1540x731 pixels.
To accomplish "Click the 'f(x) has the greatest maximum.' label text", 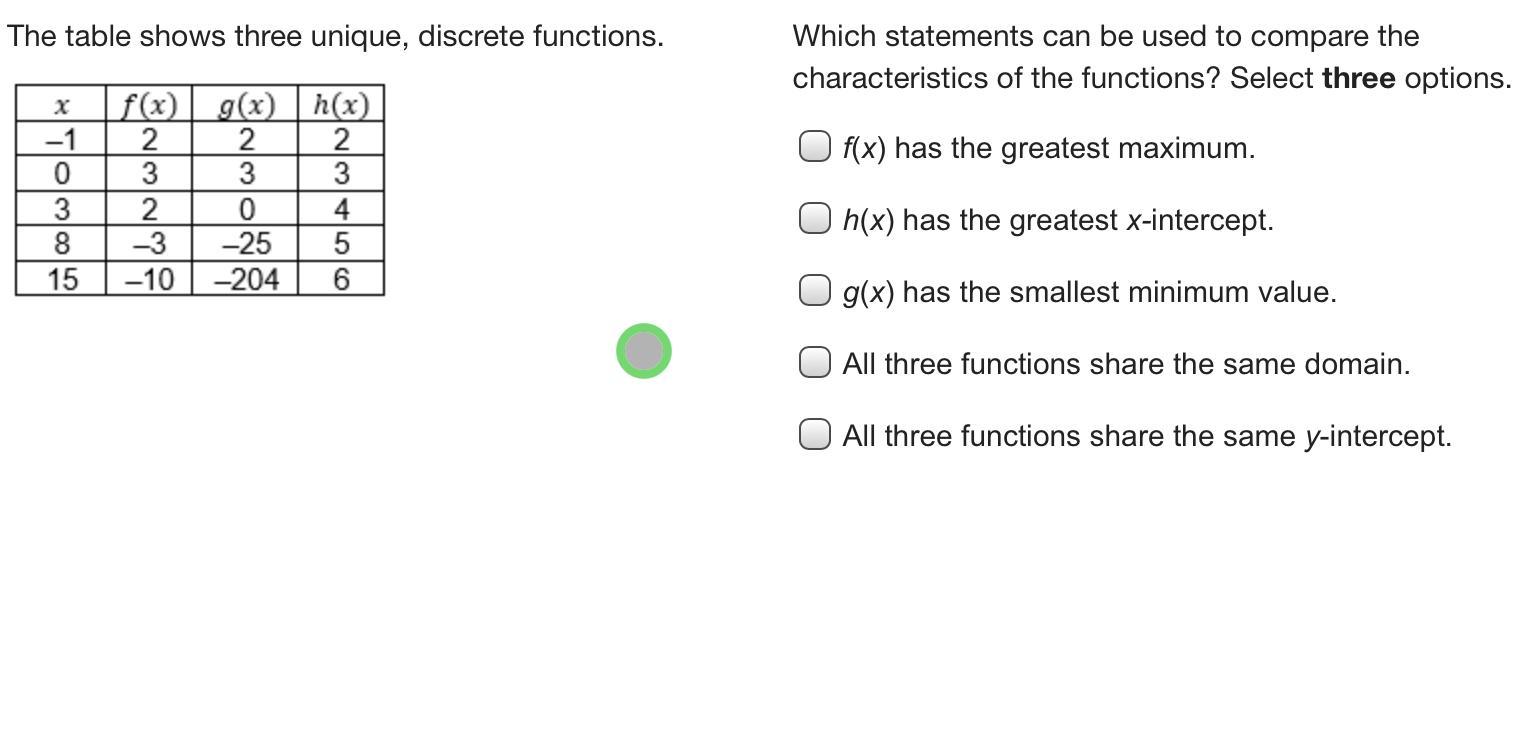I will pos(1048,148).
